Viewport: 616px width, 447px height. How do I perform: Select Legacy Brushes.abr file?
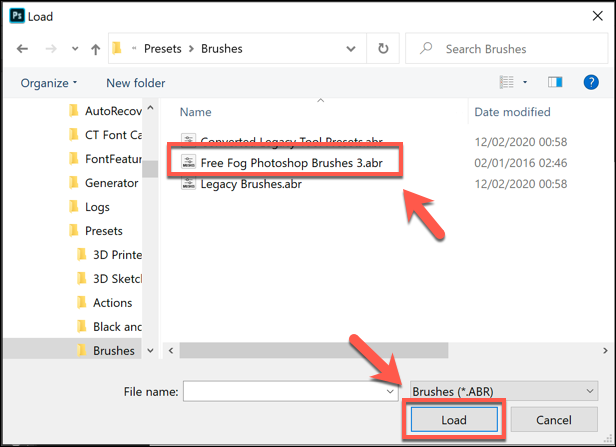coord(241,184)
